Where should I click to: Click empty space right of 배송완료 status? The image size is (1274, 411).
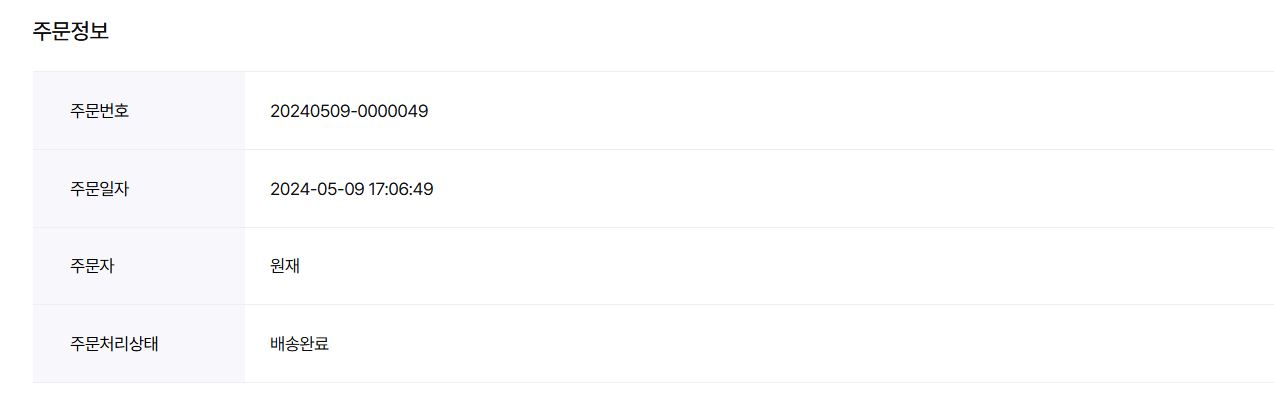(800, 344)
